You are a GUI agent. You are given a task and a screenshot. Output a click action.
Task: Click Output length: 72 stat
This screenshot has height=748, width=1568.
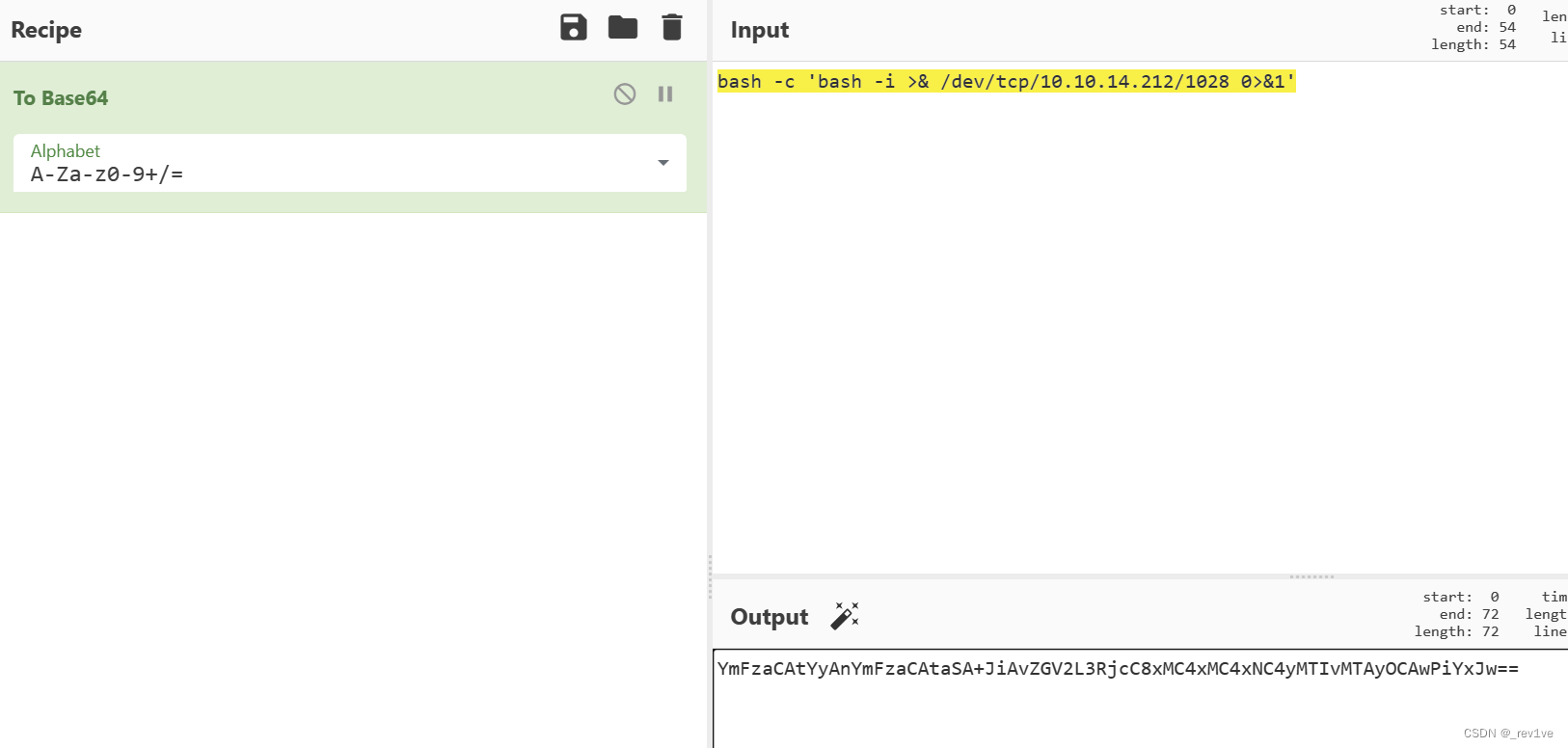coord(1457,631)
